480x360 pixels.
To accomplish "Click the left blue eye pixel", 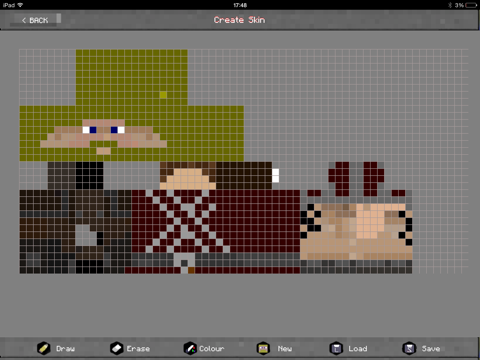I will 93,130.
